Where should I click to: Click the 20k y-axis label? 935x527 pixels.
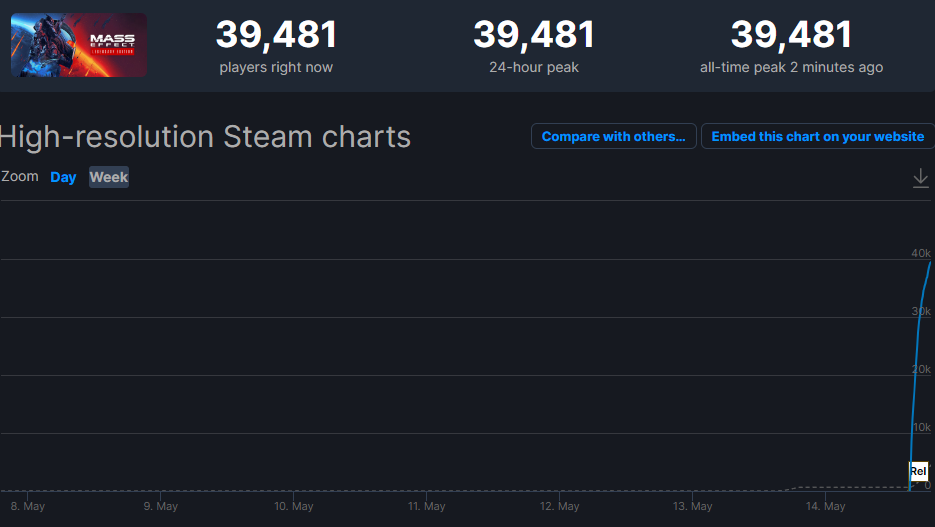pyautogui.click(x=921, y=369)
